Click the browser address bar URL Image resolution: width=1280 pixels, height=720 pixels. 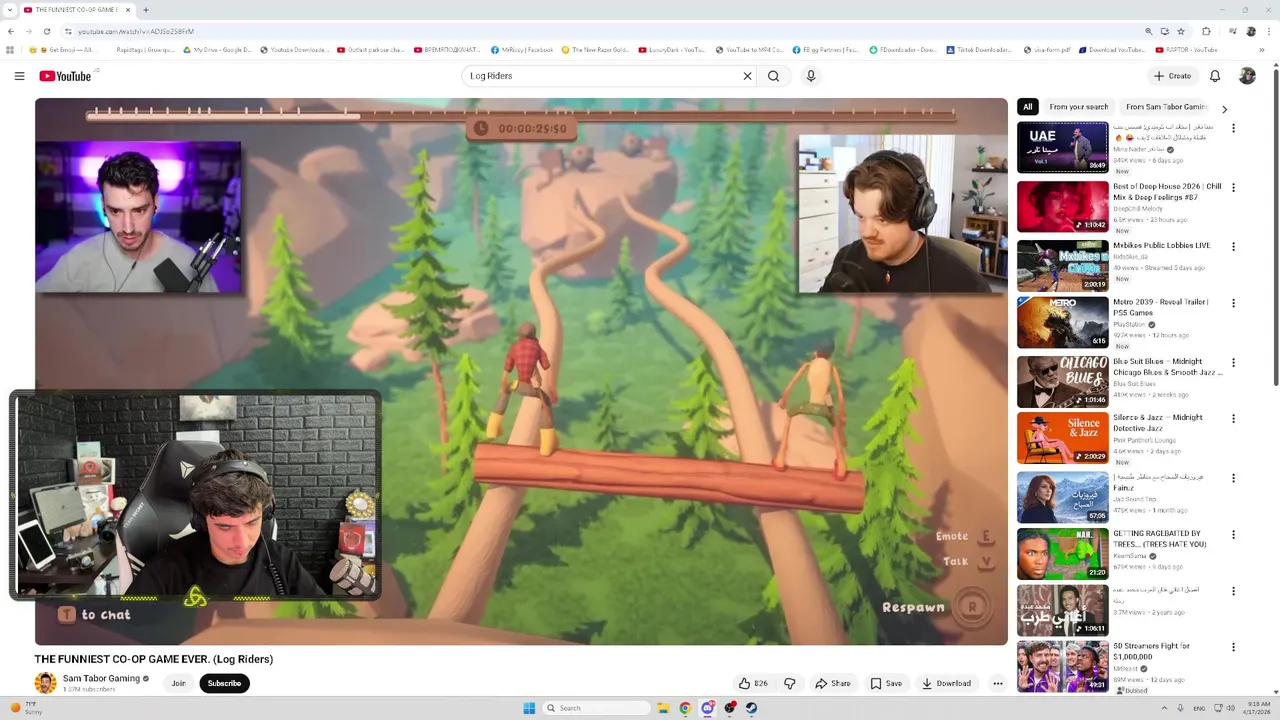pyautogui.click(x=136, y=31)
